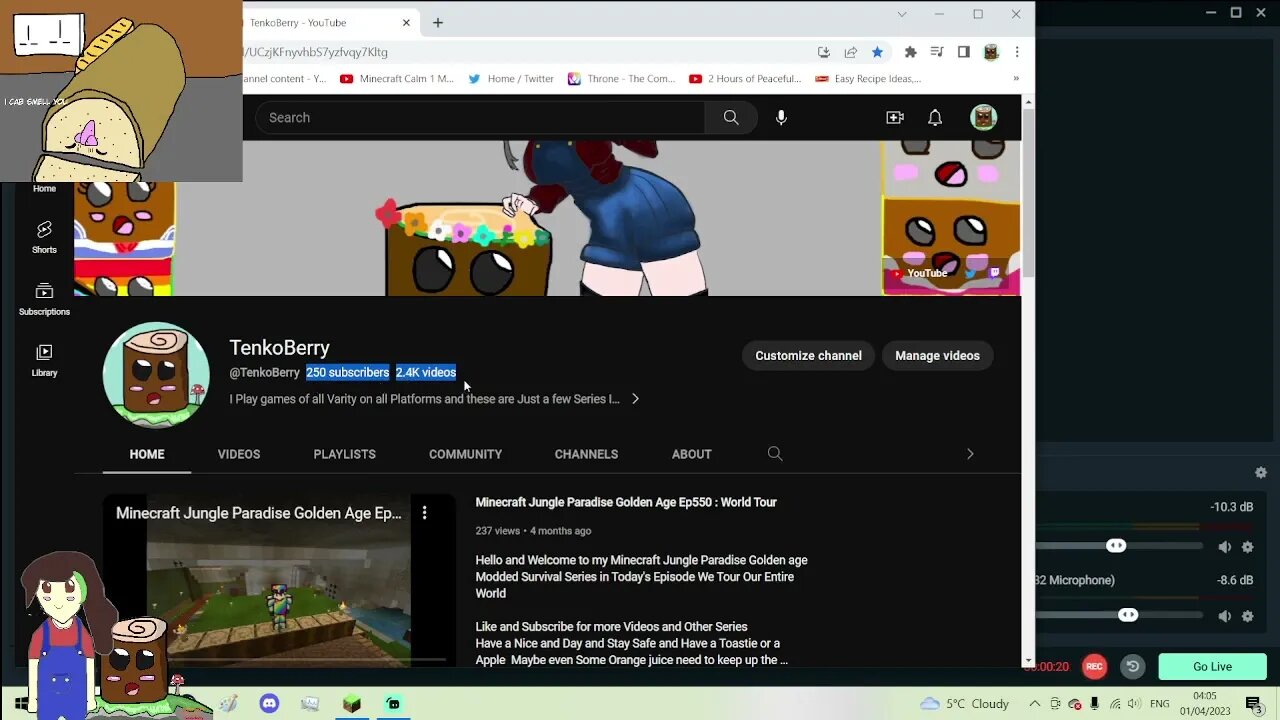Open the 2 Hours of Peaceful... bookmark

pyautogui.click(x=746, y=79)
